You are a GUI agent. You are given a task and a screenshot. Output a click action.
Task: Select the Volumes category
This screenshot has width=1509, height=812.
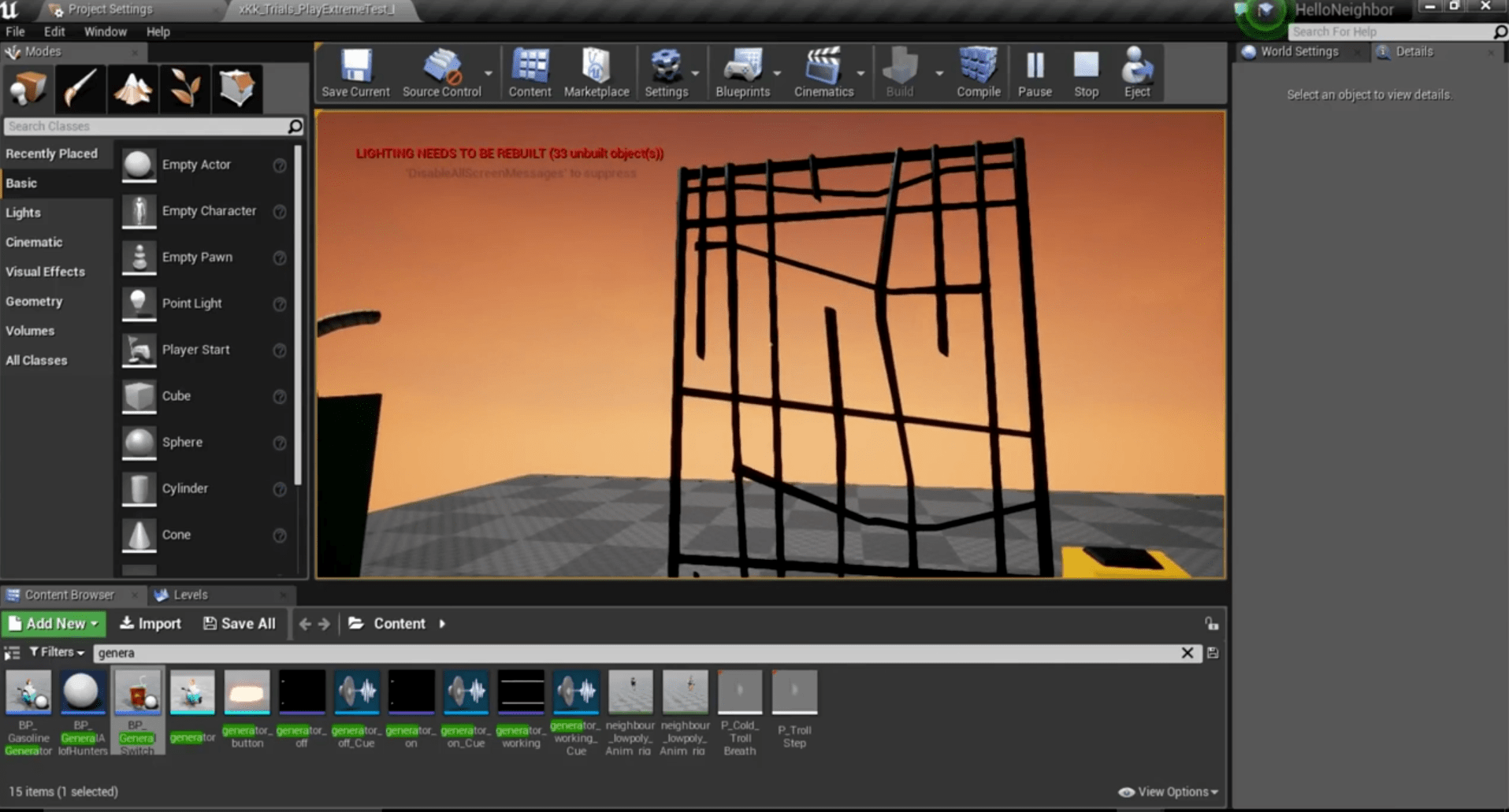pyautogui.click(x=30, y=331)
